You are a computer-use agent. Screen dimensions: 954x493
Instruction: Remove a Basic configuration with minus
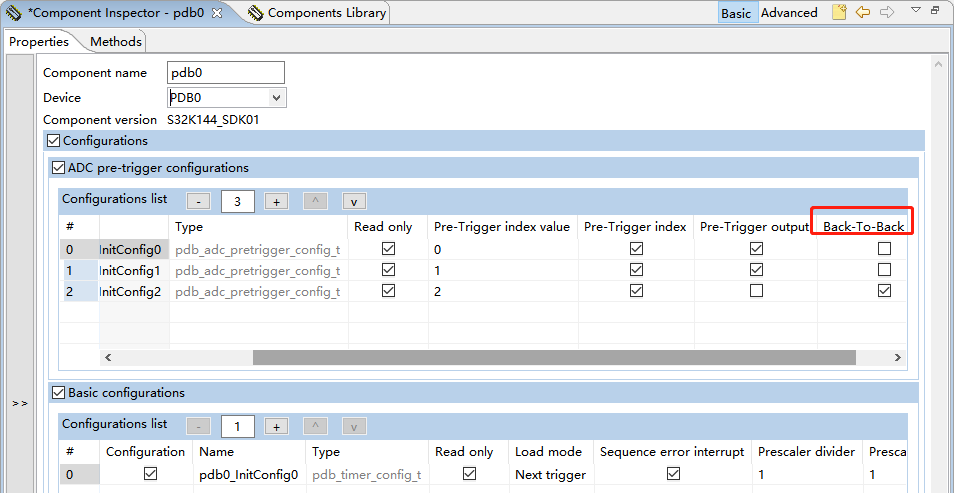point(198,427)
